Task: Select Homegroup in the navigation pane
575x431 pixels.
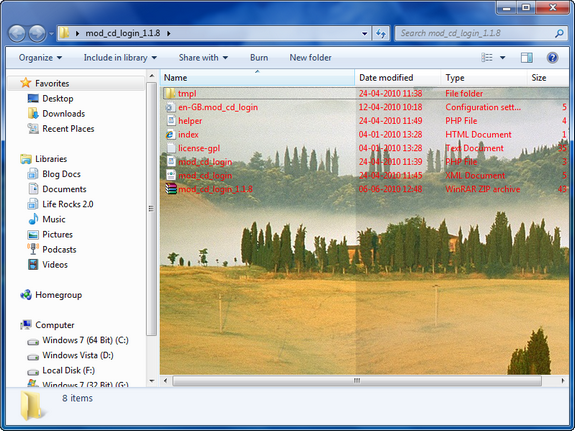Action: pos(58,295)
